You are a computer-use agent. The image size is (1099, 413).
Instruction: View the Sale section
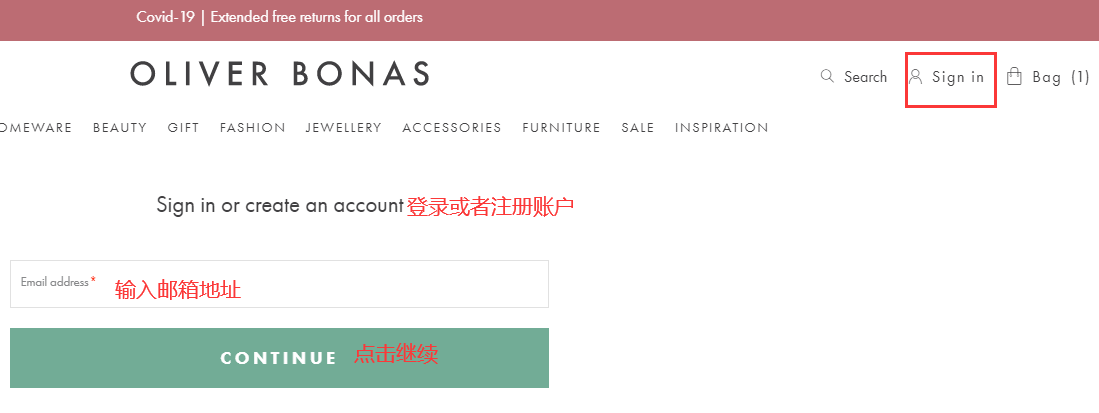click(x=637, y=128)
